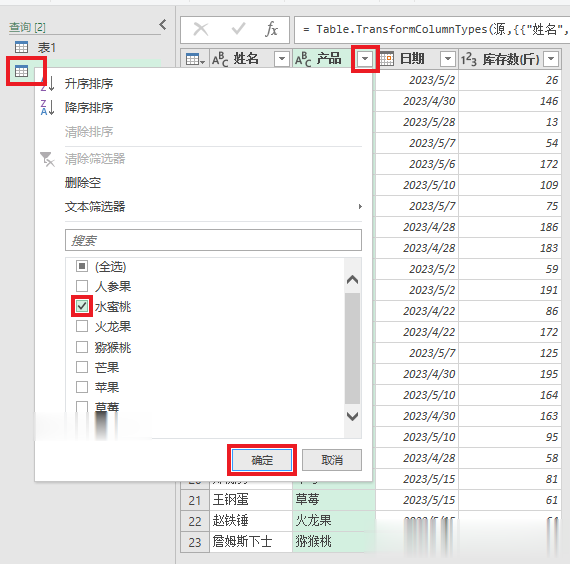This screenshot has height=564, width=570.
Task: Click the ABC type icon of 姓名 column
Action: [x=220, y=59]
